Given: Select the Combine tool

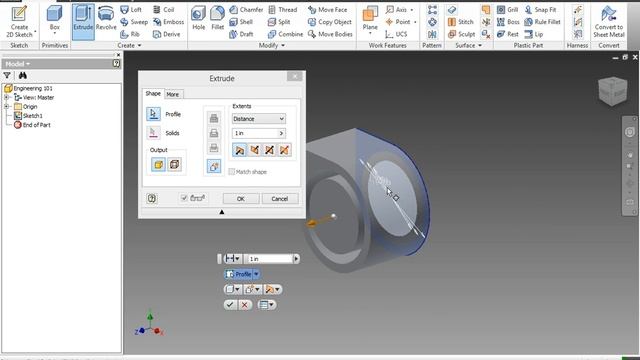Looking at the screenshot, I should 285,34.
